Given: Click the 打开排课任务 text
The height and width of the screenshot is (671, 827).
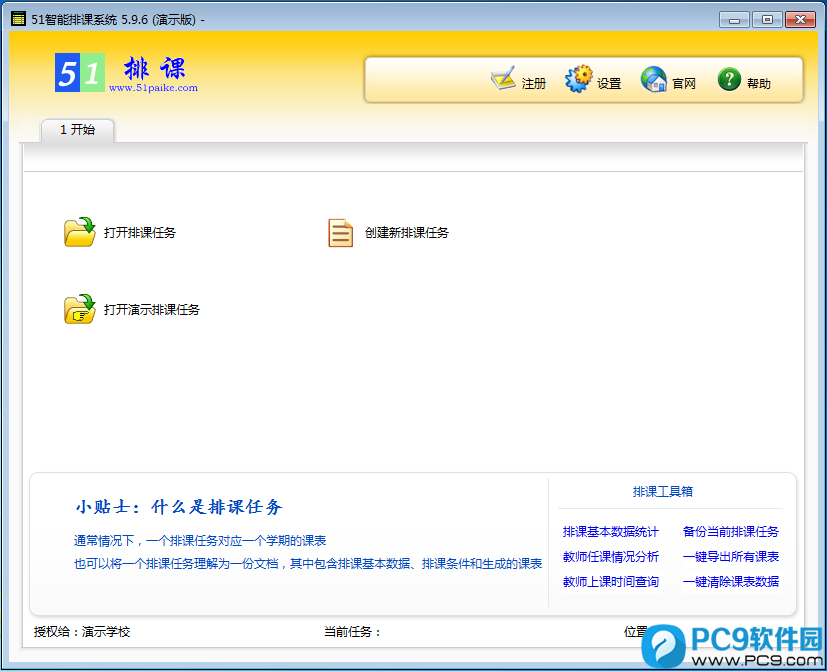Looking at the screenshot, I should [140, 233].
